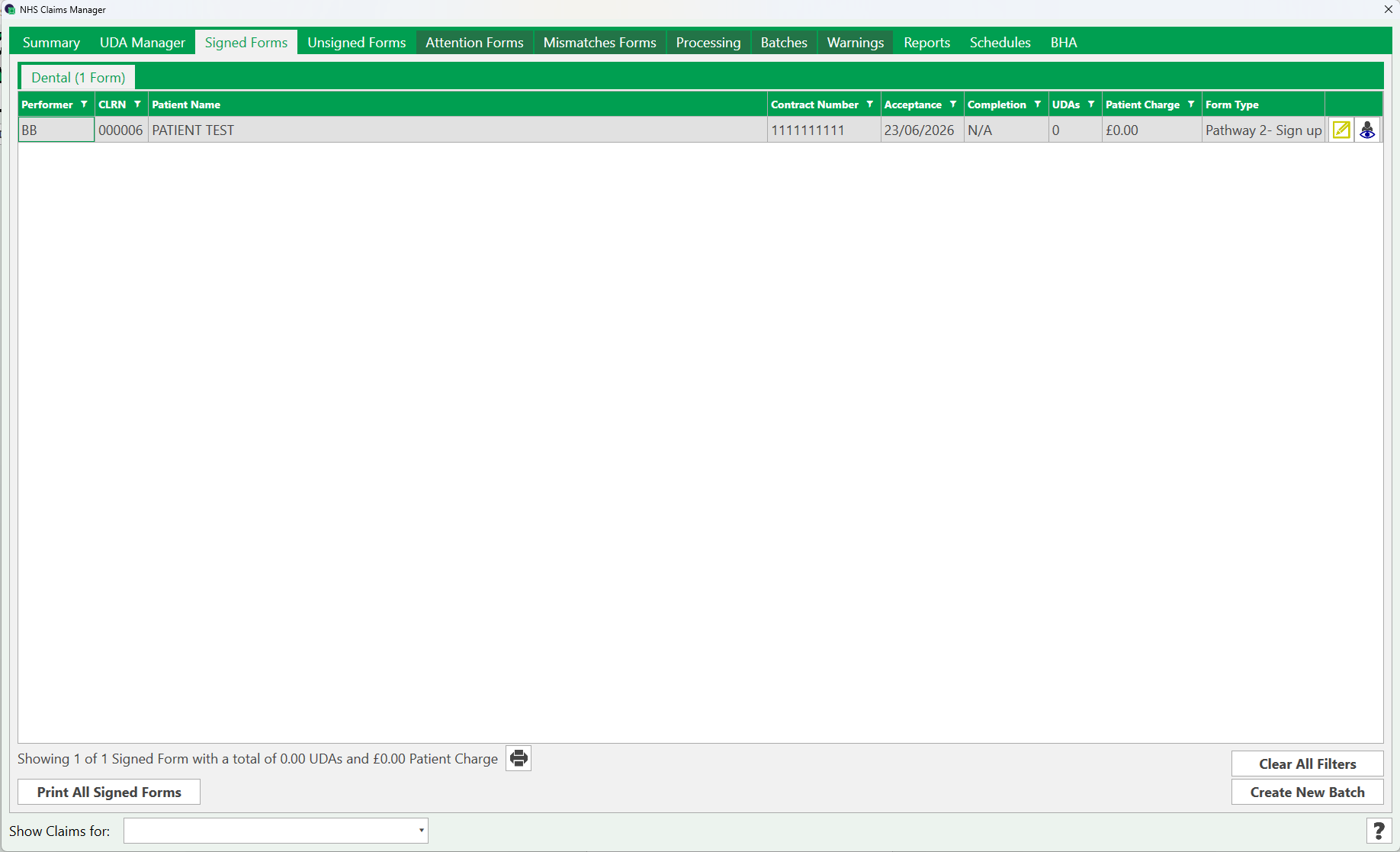Switch to the Summary tab

51,43
